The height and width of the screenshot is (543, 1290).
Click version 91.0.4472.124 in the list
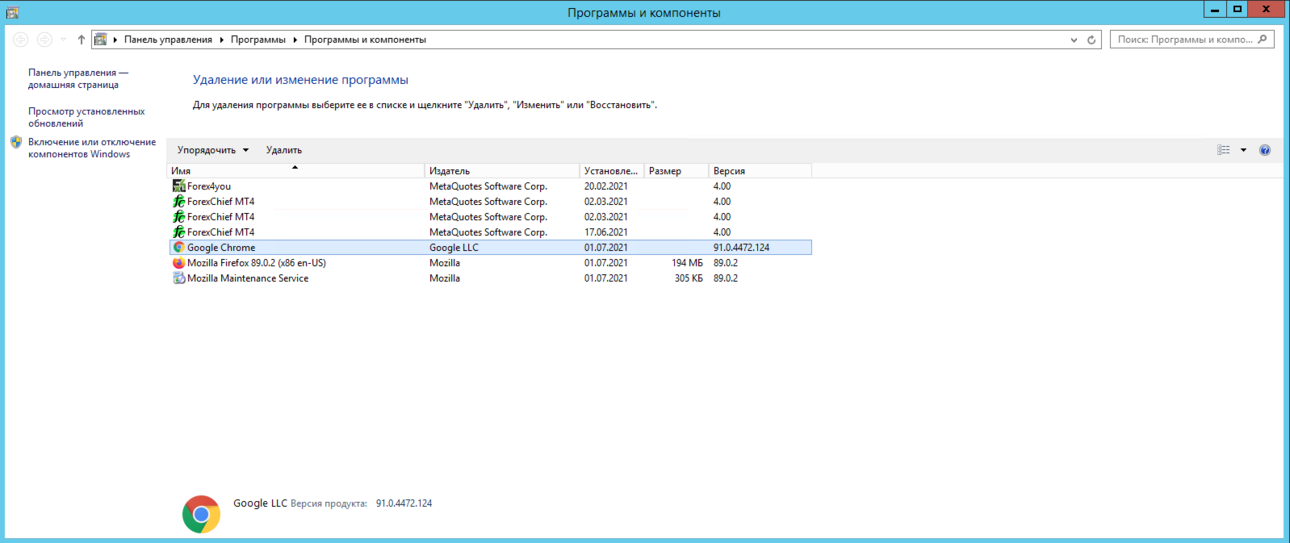click(x=741, y=247)
